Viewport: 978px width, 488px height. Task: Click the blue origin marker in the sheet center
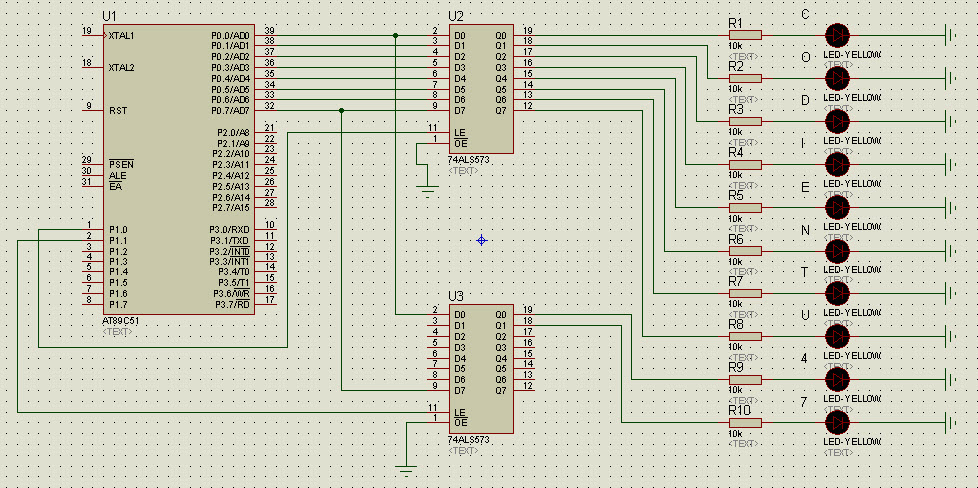point(482,240)
